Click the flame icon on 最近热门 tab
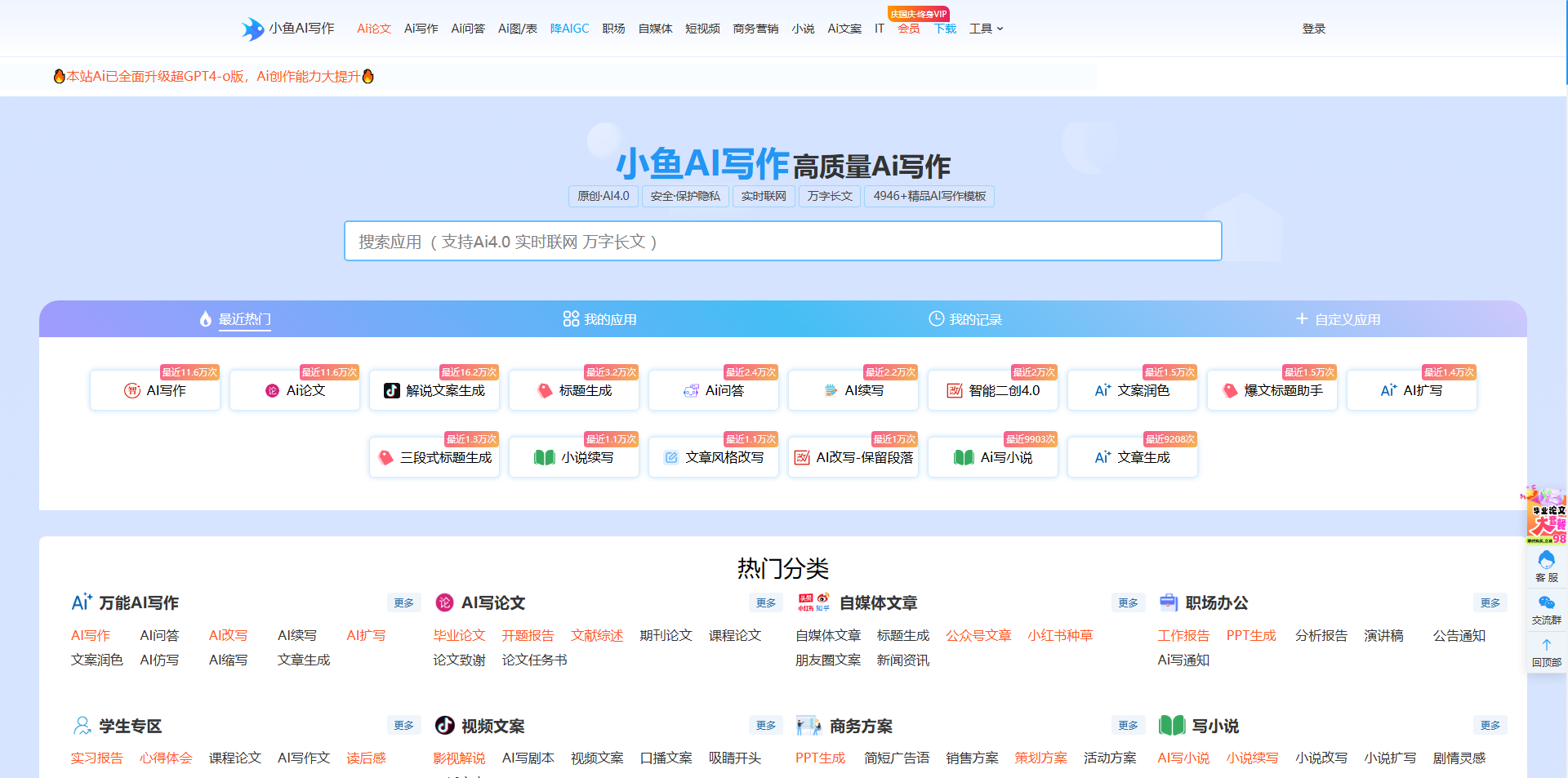 (x=206, y=319)
